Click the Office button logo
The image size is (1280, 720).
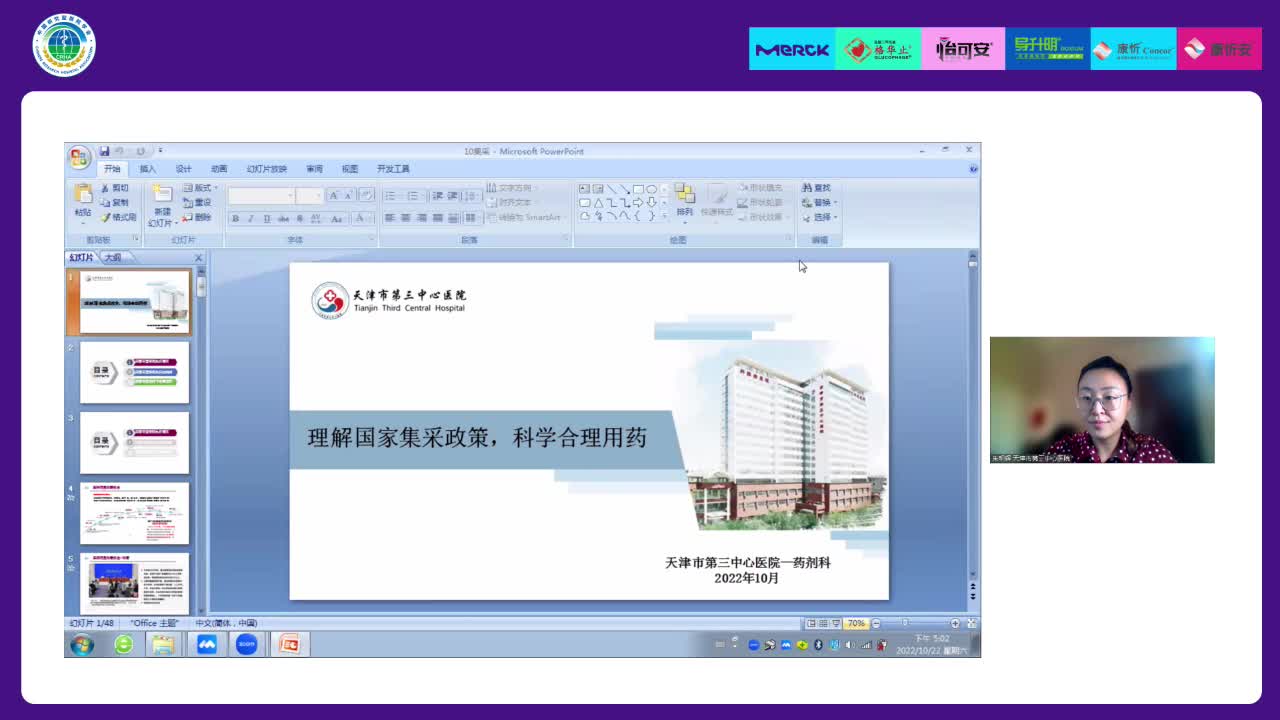(x=79, y=157)
